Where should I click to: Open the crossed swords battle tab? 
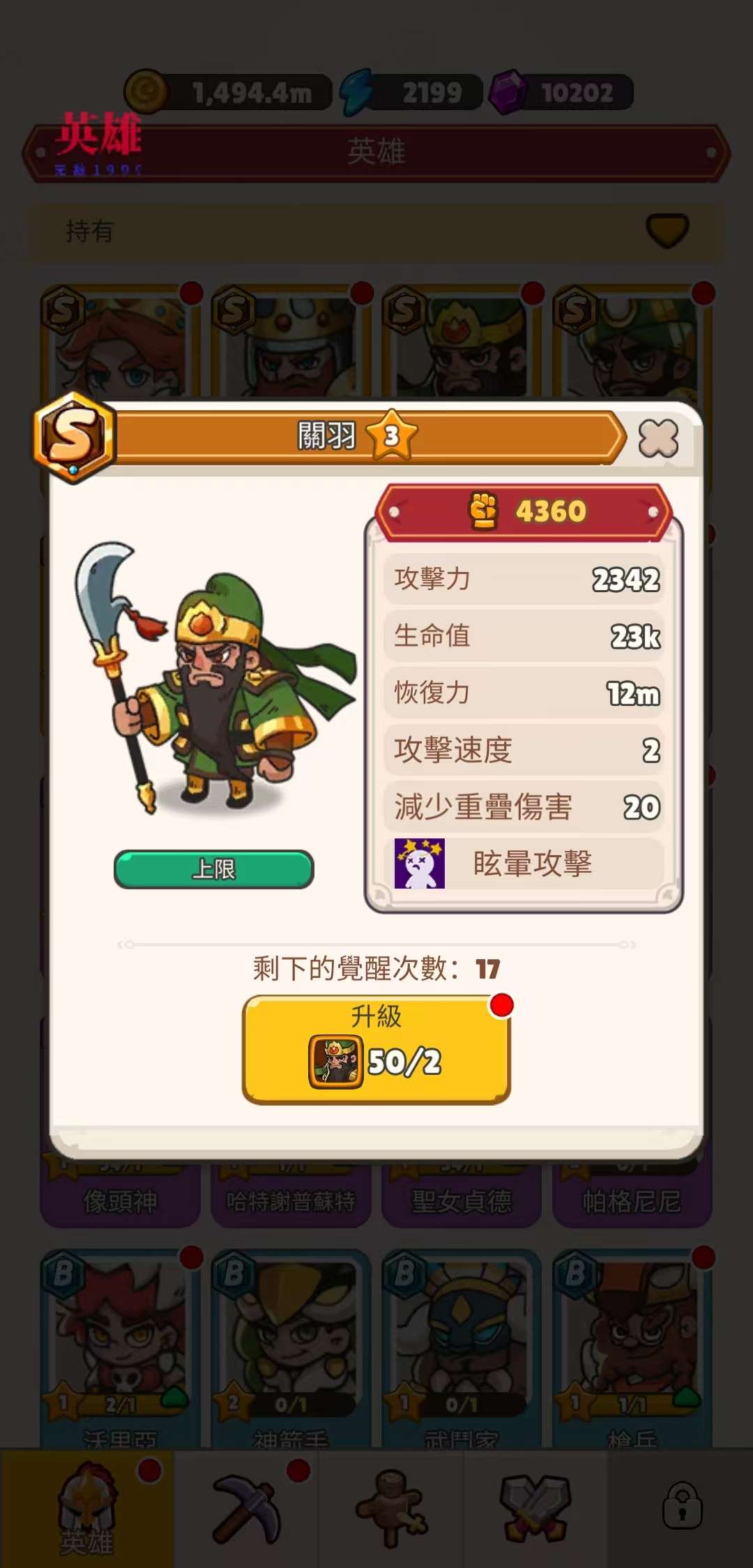tap(535, 1508)
